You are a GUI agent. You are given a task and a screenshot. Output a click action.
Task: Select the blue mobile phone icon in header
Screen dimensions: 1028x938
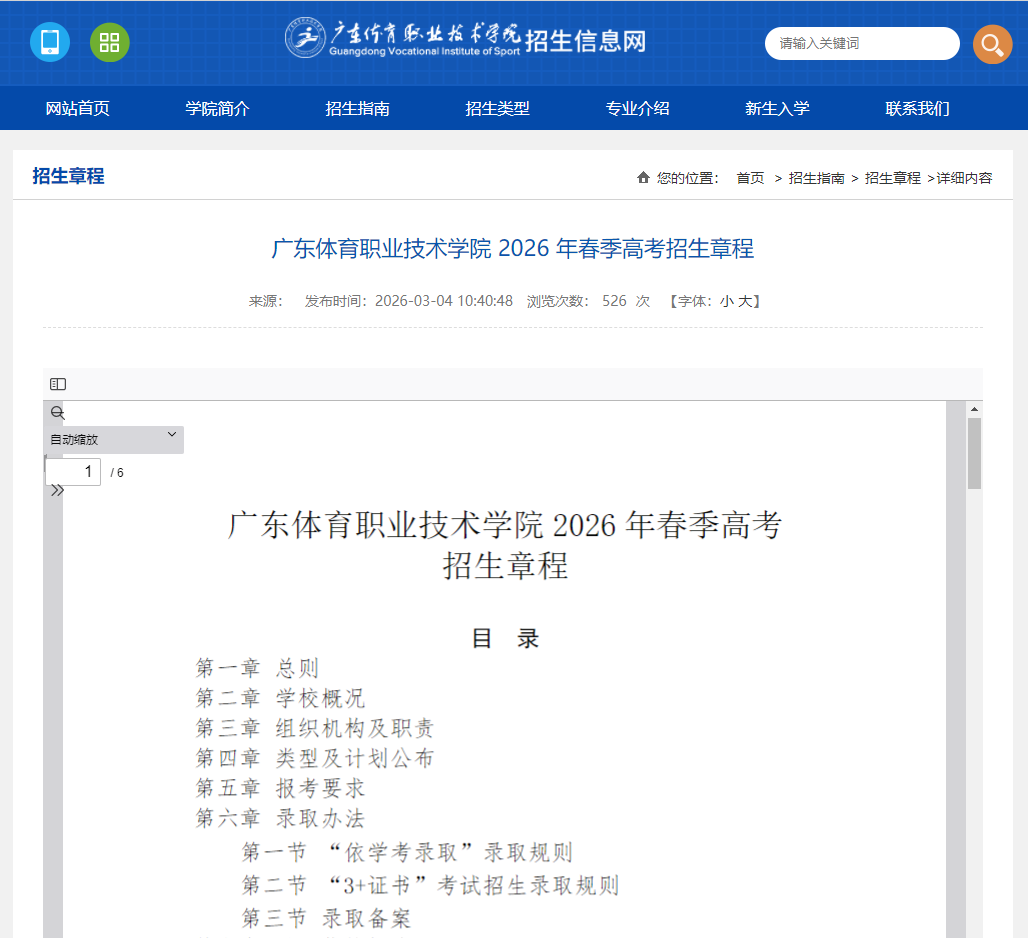[49, 43]
